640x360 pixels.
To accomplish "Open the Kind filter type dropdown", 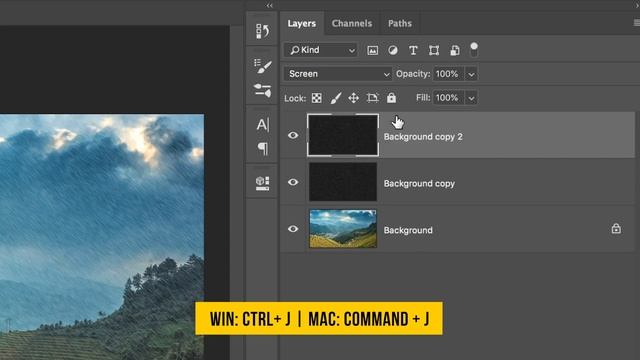I will [320, 50].
